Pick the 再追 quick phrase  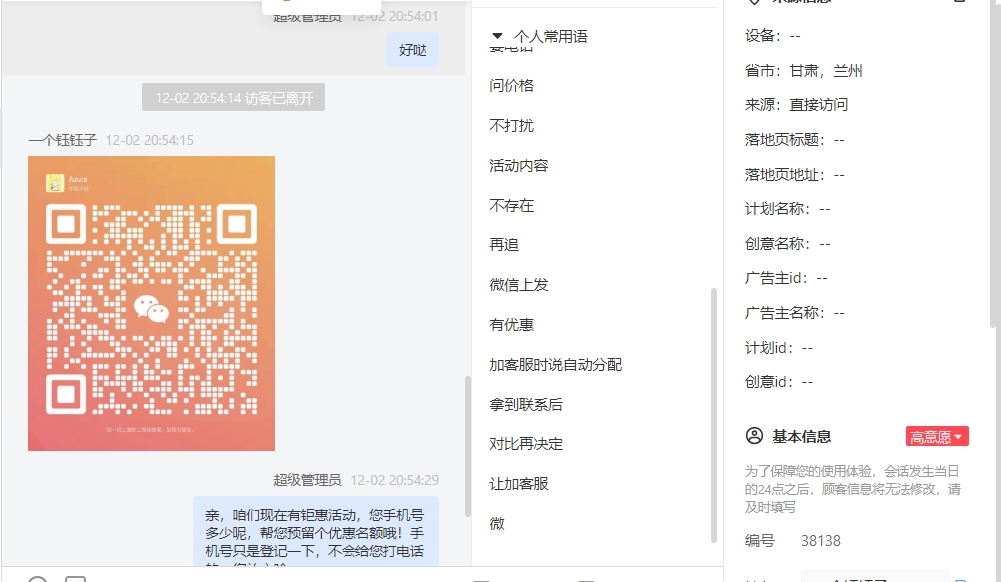pos(504,245)
